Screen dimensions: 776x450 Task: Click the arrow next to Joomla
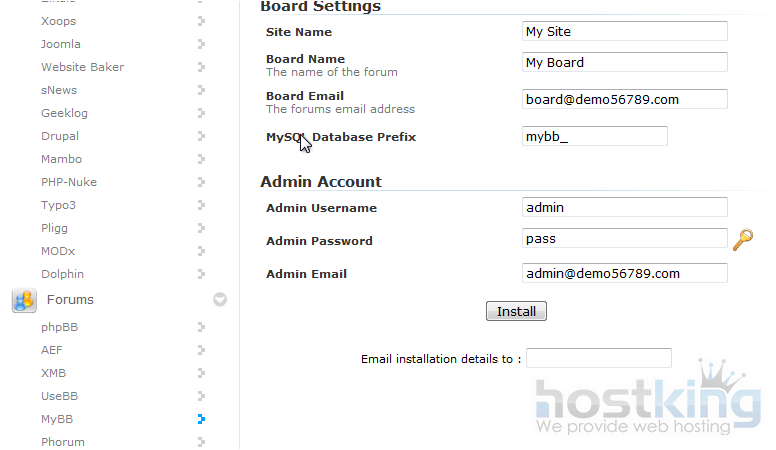point(201,44)
